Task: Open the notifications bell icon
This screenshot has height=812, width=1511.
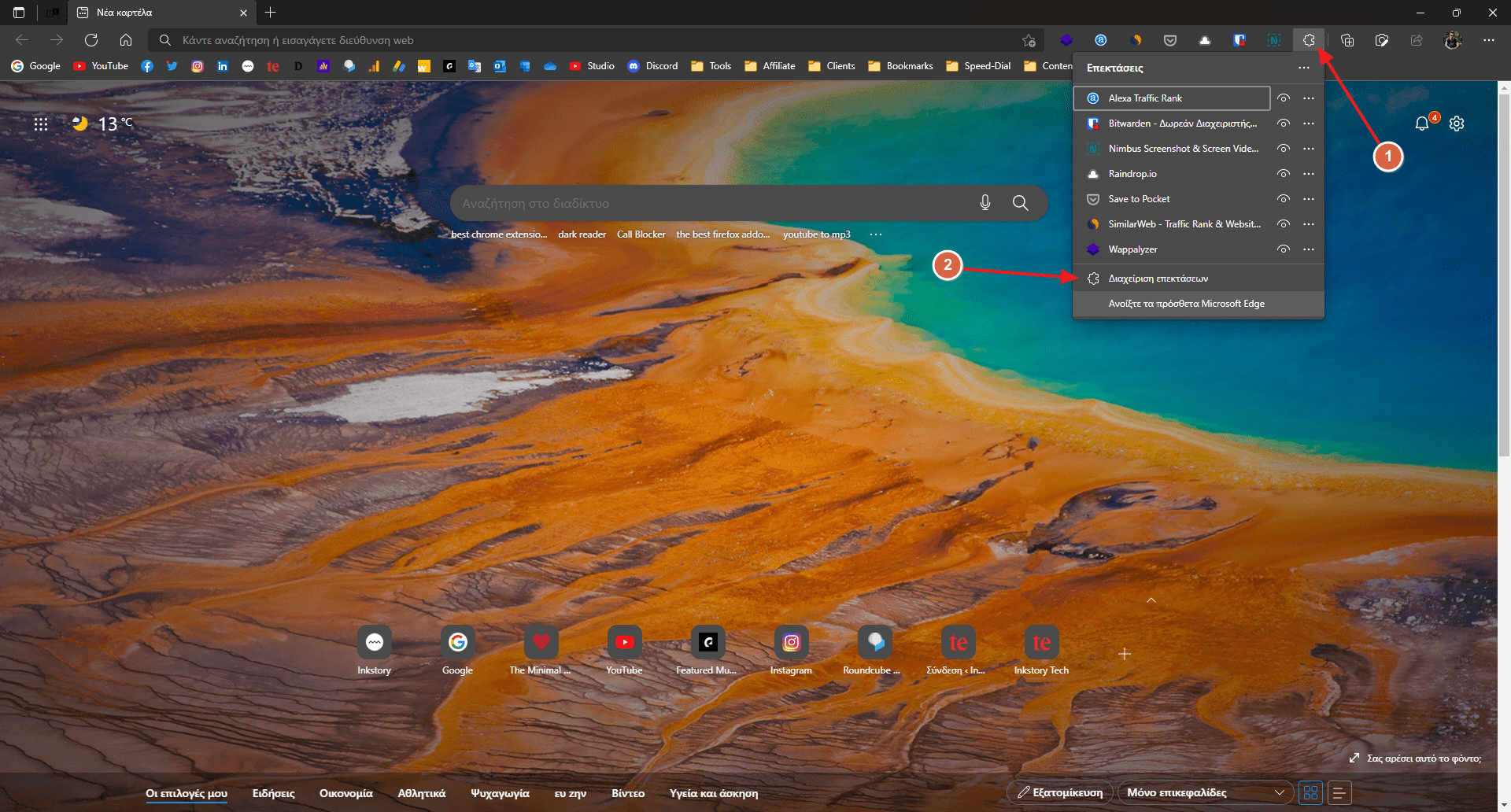Action: [1421, 124]
